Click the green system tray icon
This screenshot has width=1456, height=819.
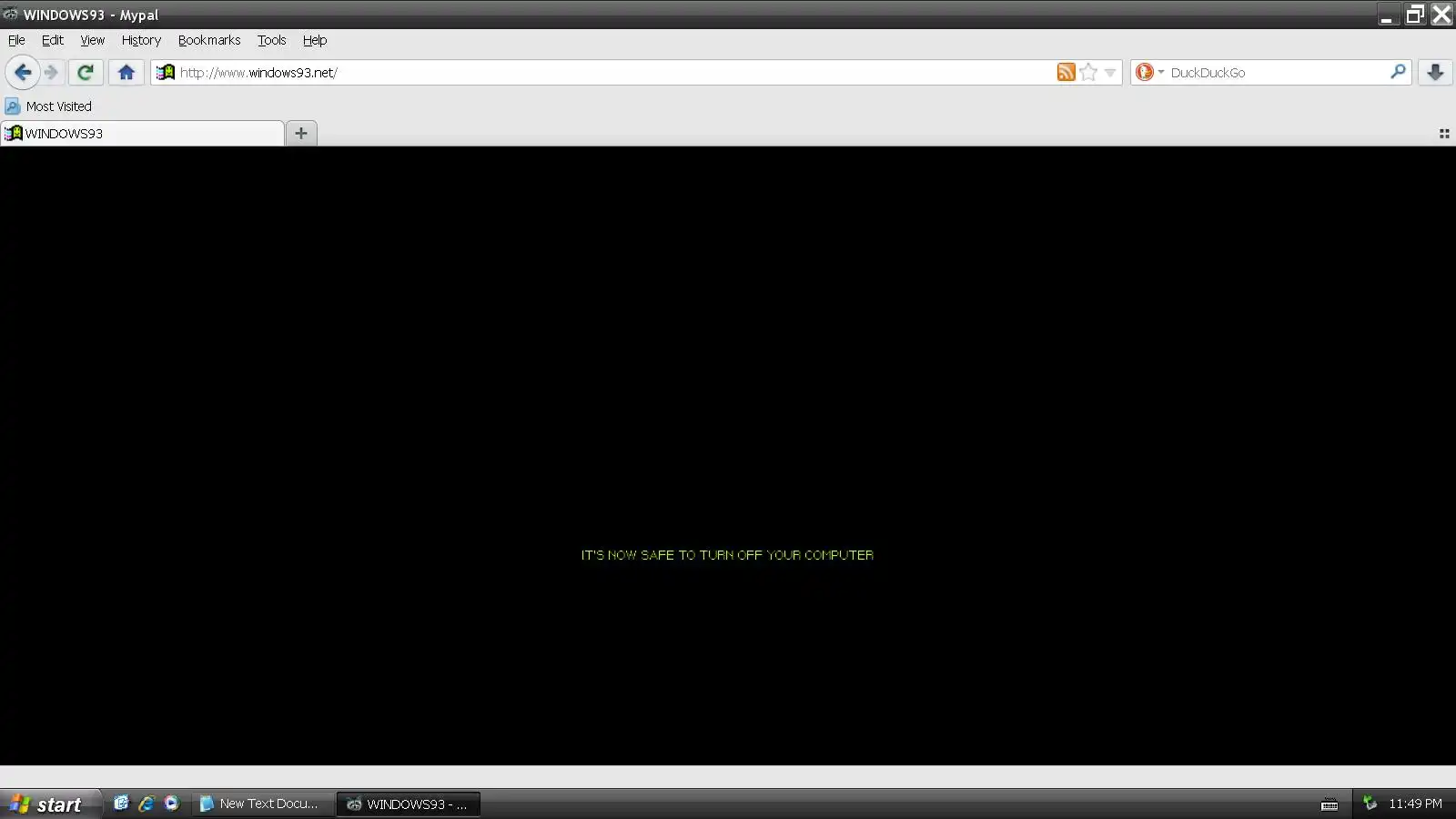(1370, 803)
